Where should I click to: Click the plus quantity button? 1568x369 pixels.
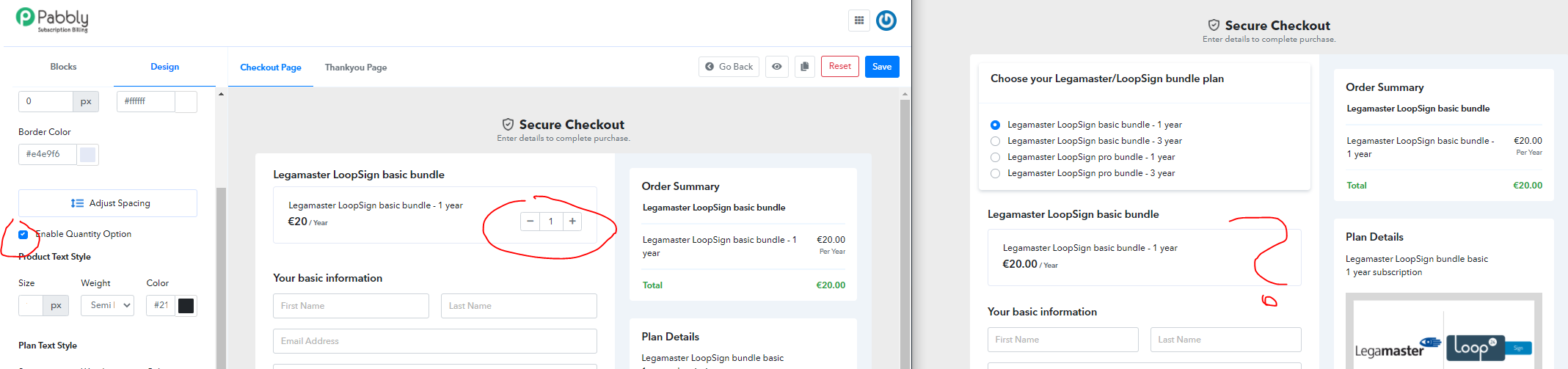(x=572, y=221)
